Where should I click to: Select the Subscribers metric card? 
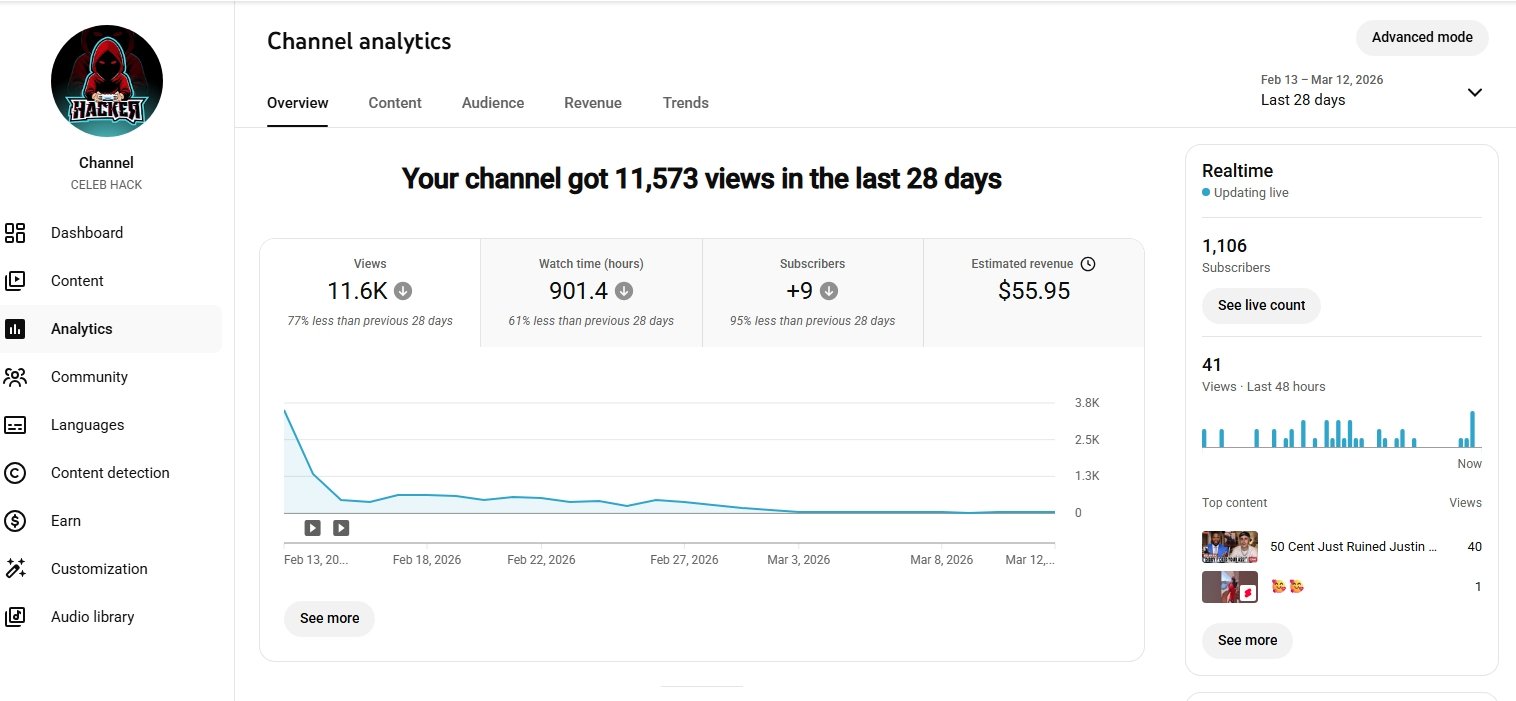(812, 292)
